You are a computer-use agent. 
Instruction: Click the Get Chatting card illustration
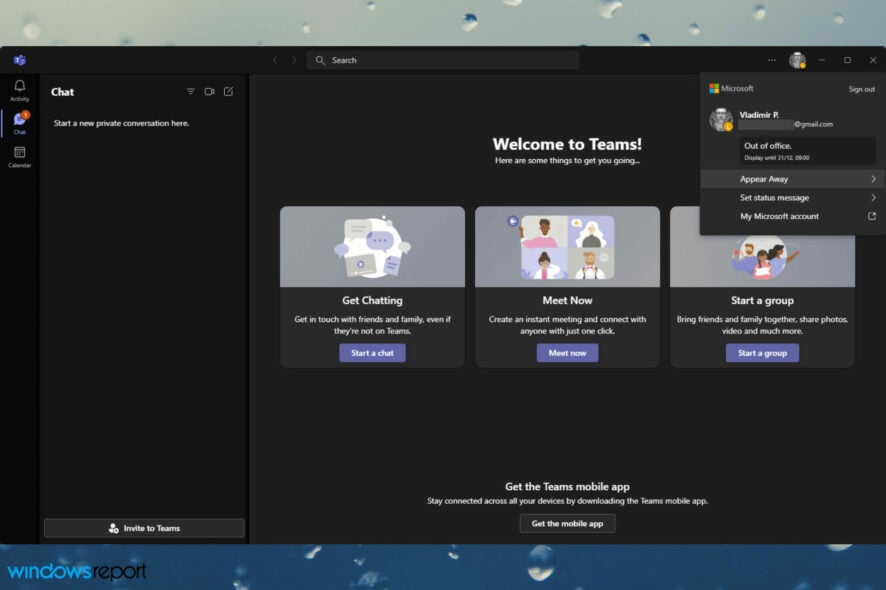pyautogui.click(x=372, y=246)
